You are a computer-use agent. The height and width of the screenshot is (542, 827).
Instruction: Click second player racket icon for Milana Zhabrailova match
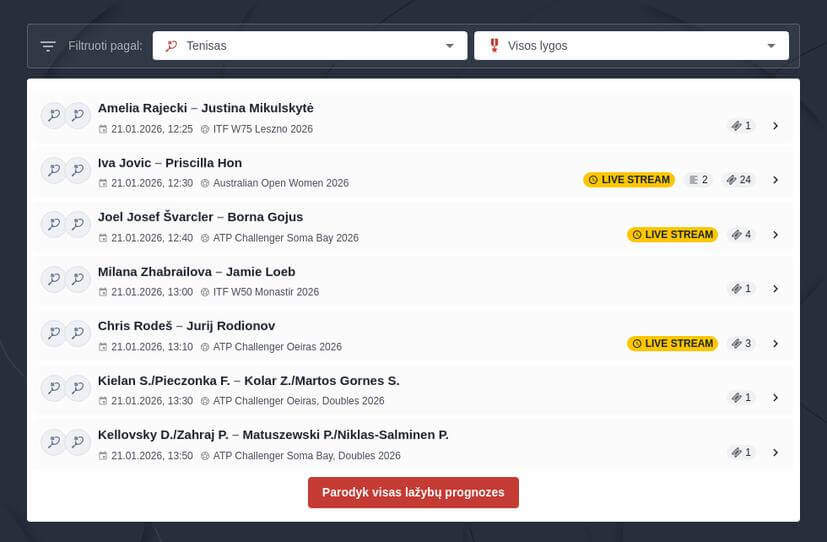(78, 279)
